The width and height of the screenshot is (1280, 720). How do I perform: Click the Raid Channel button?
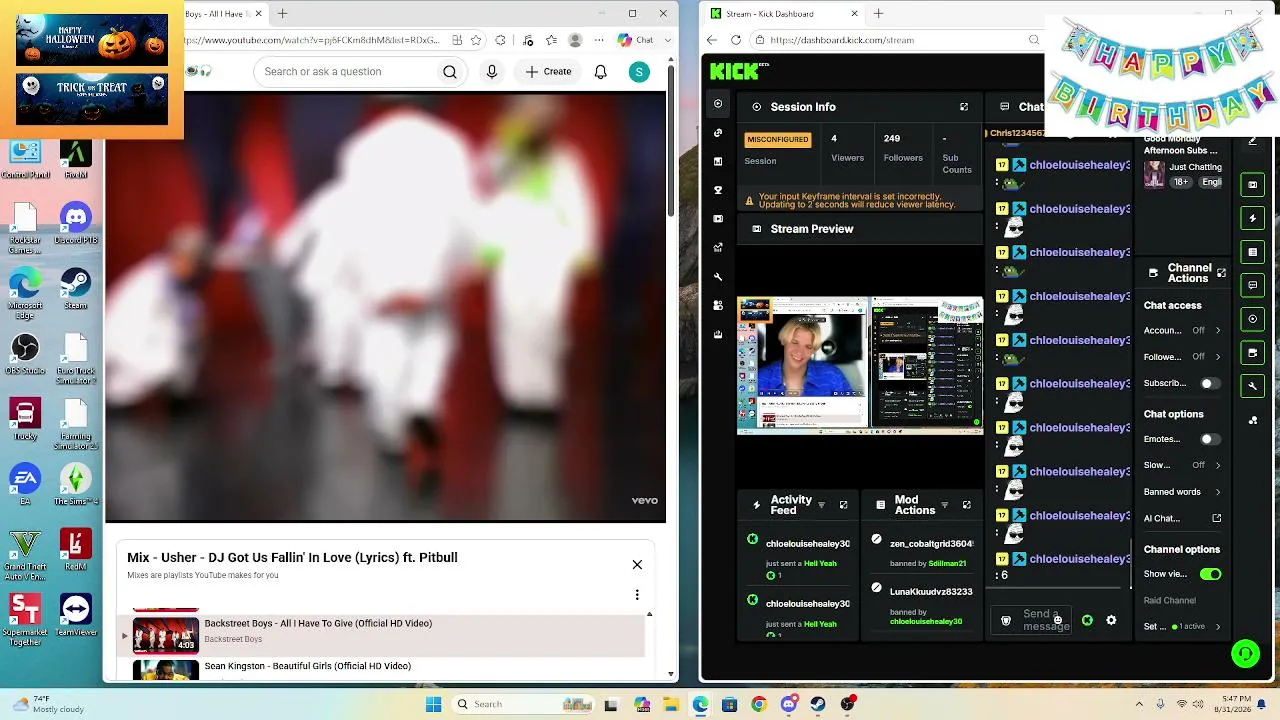coord(1170,601)
